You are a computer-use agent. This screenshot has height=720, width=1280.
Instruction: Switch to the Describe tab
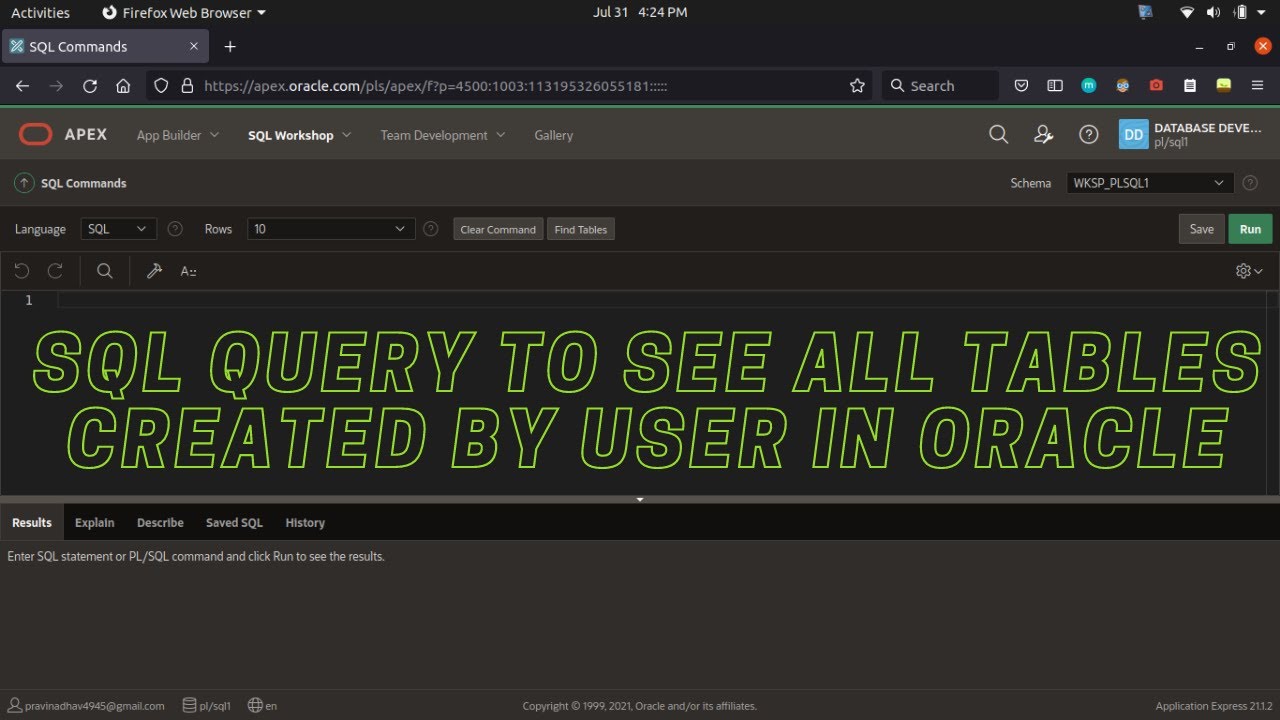coord(160,523)
